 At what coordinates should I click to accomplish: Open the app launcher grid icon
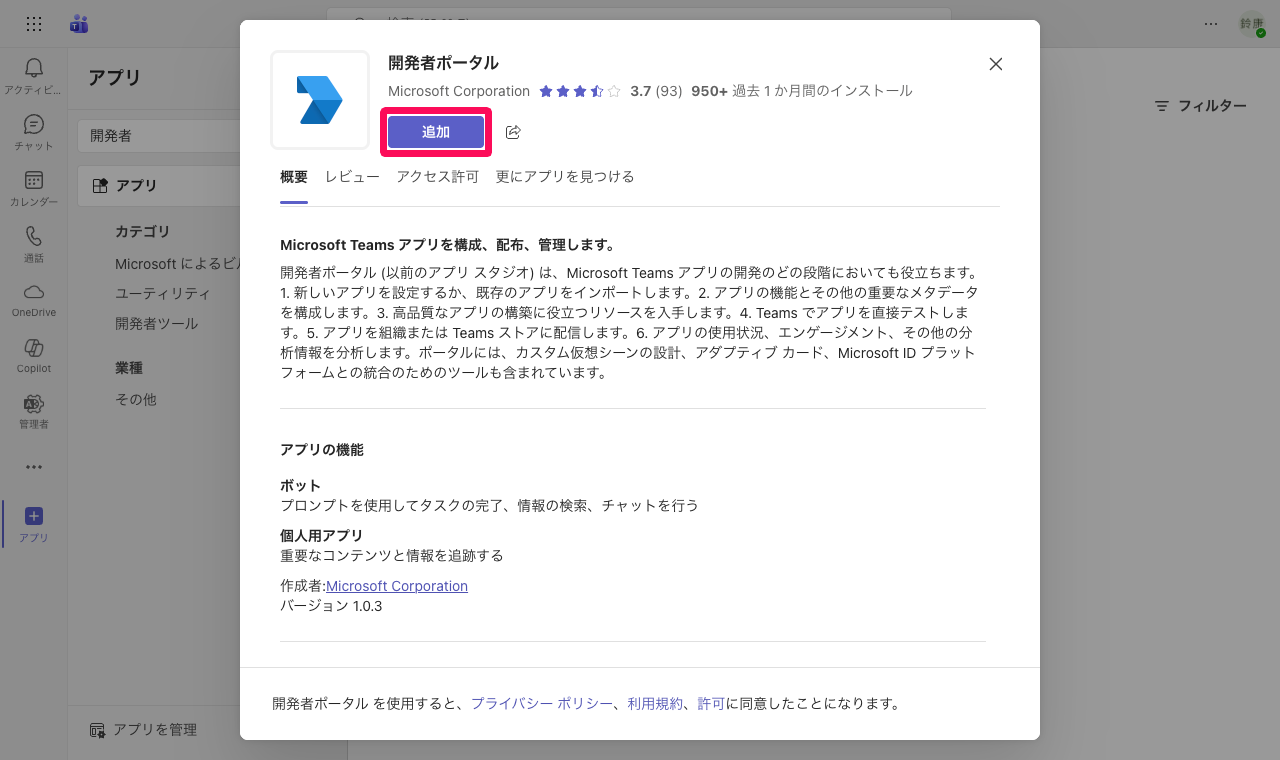pos(33,24)
